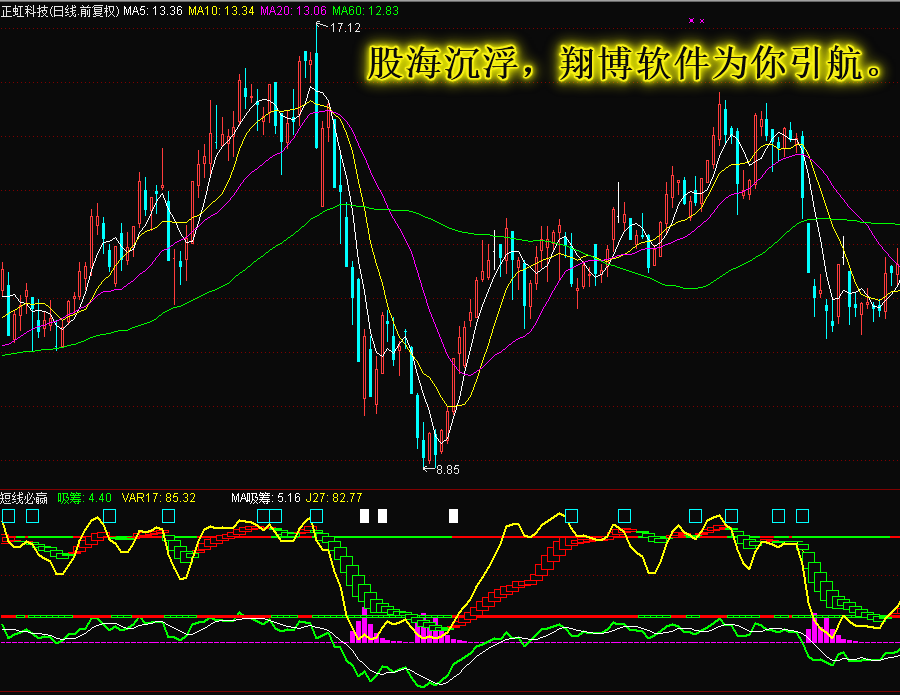
Task: Select the MA20: 13.06 indicator label
Action: pos(293,11)
